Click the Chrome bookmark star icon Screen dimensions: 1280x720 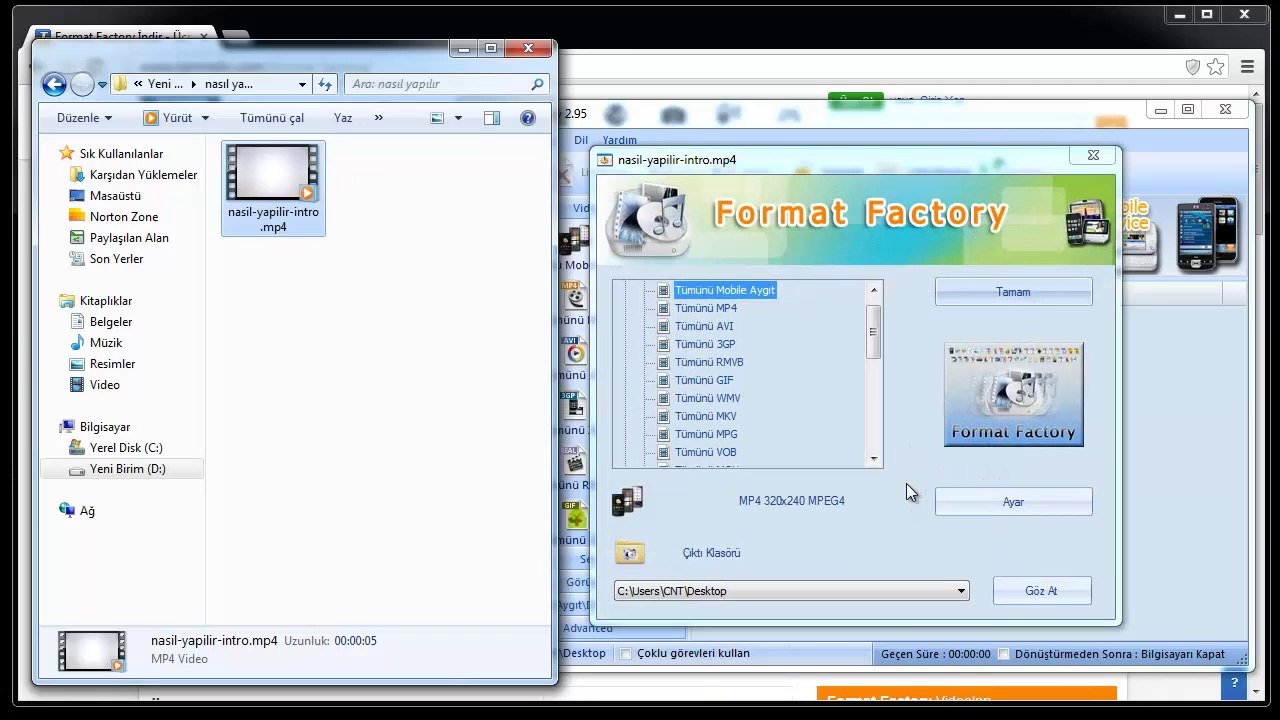click(x=1216, y=67)
